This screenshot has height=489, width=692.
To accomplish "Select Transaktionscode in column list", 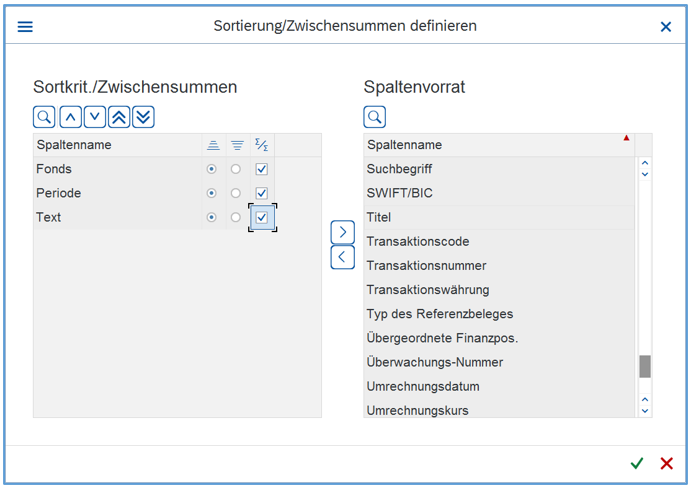I will [x=417, y=241].
